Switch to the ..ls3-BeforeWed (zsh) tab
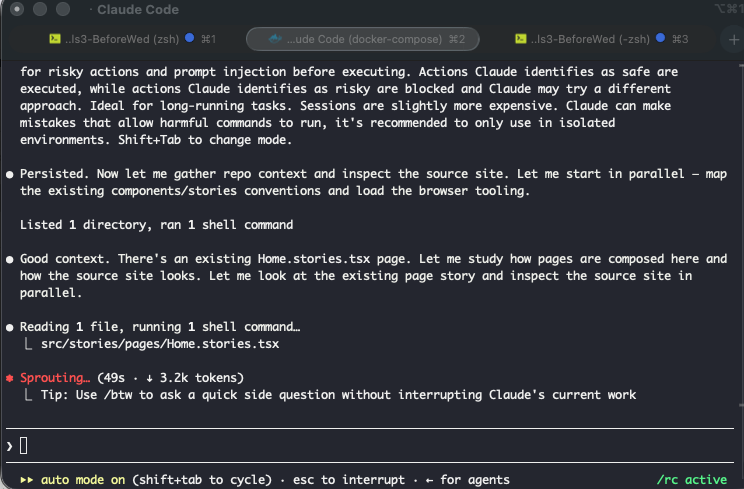The width and height of the screenshot is (744, 489). coord(132,39)
